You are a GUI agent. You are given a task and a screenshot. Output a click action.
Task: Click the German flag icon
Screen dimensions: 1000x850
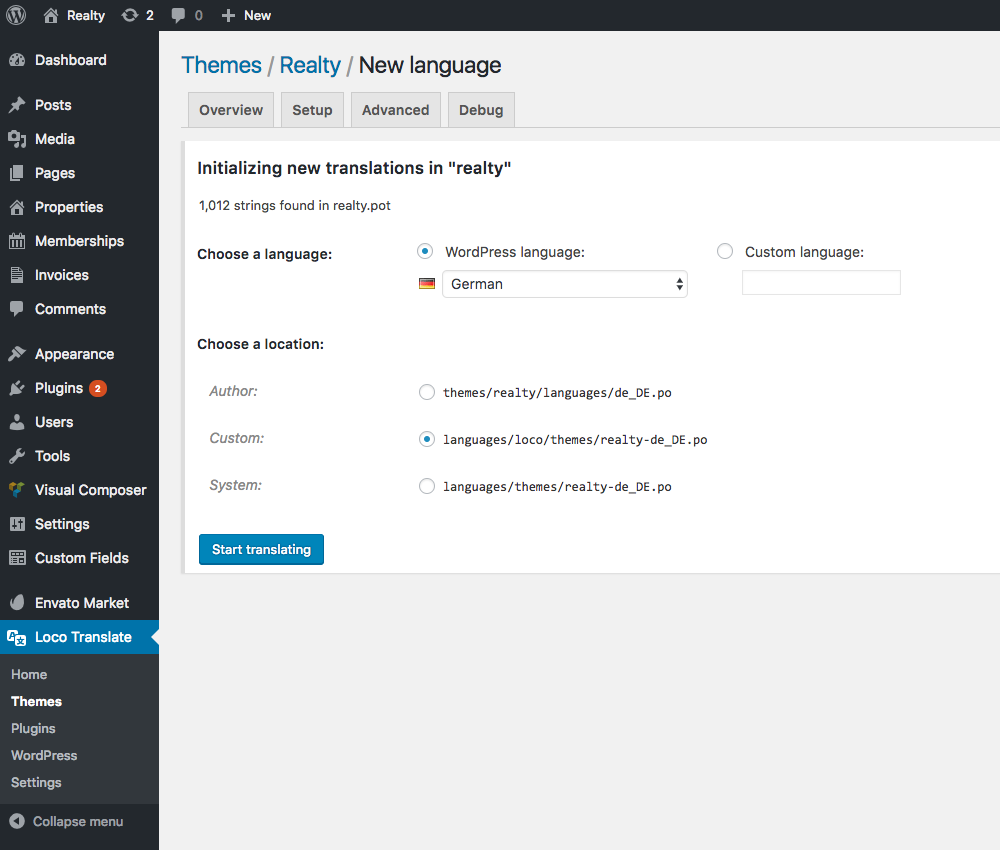tap(427, 284)
